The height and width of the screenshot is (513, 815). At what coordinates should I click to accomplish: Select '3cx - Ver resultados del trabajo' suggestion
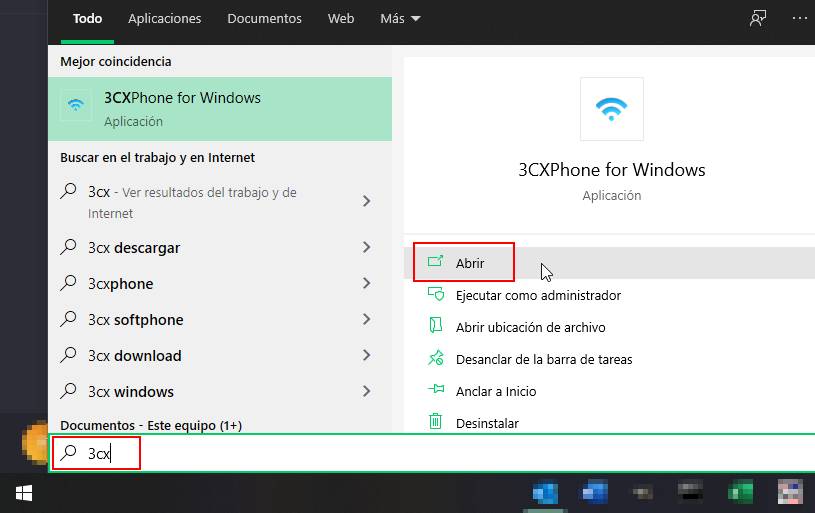220,202
